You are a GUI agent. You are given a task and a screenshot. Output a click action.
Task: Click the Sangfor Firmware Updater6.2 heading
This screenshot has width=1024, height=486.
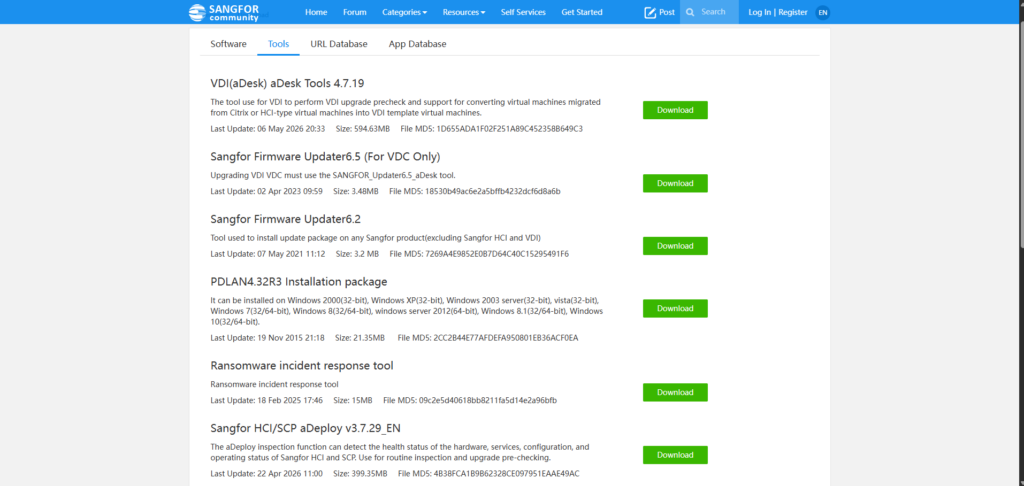285,219
